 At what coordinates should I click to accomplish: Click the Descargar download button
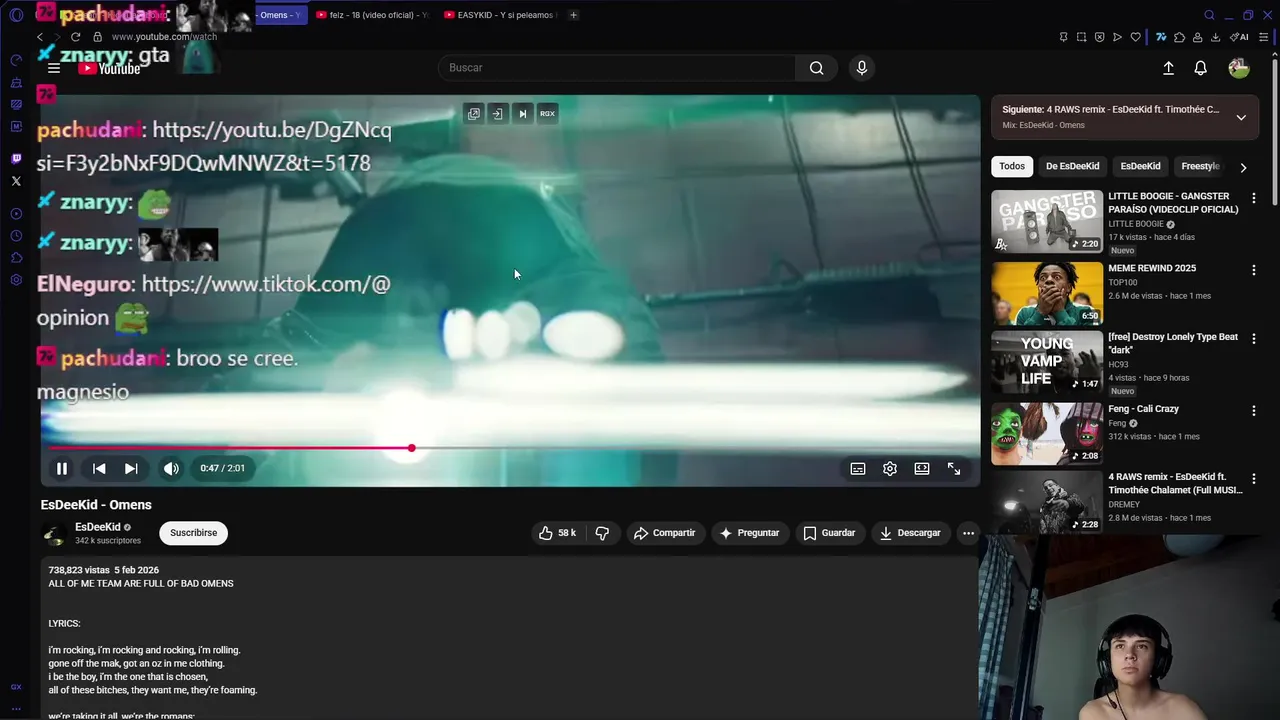[910, 533]
